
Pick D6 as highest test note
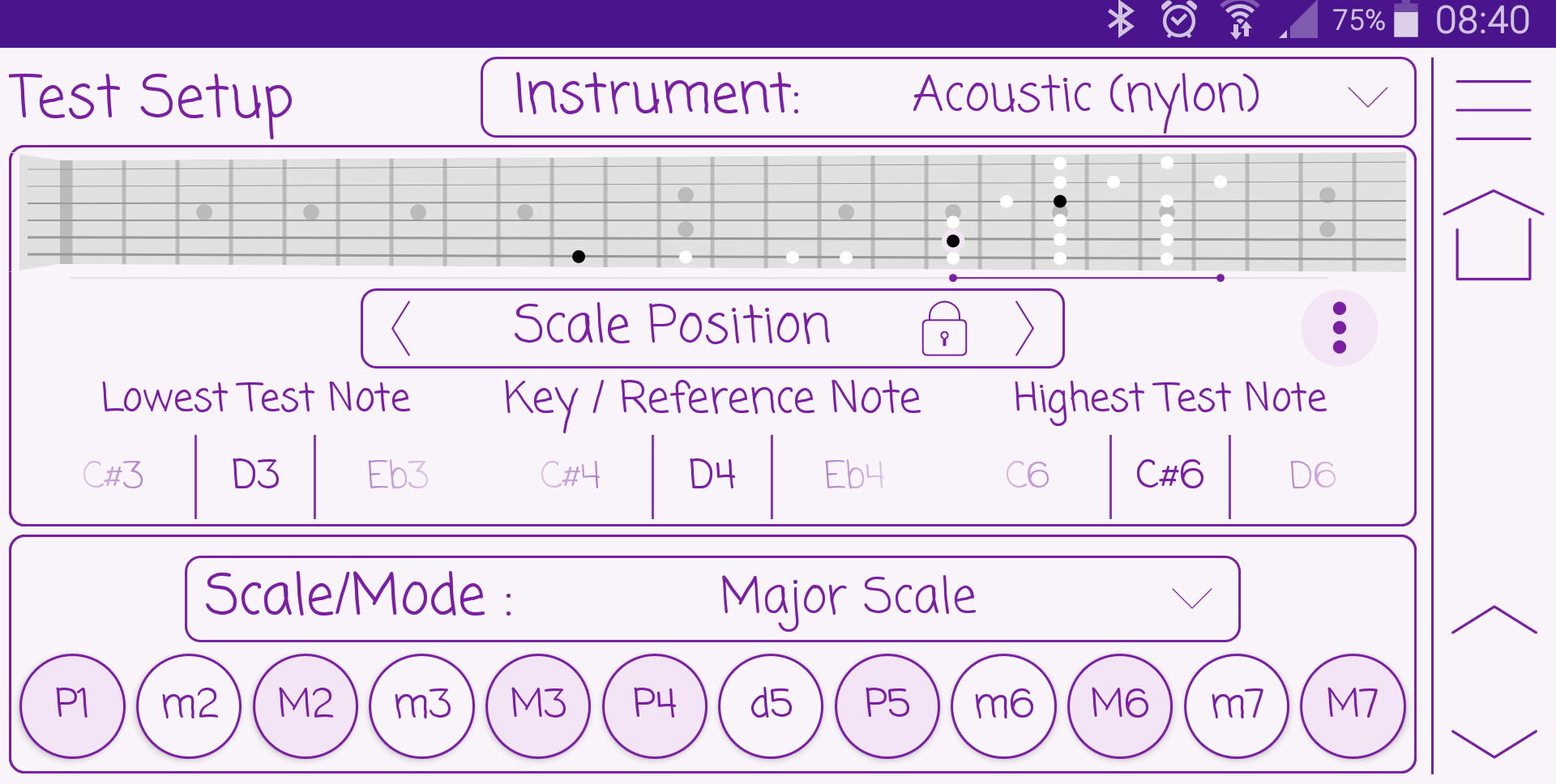tap(1312, 475)
